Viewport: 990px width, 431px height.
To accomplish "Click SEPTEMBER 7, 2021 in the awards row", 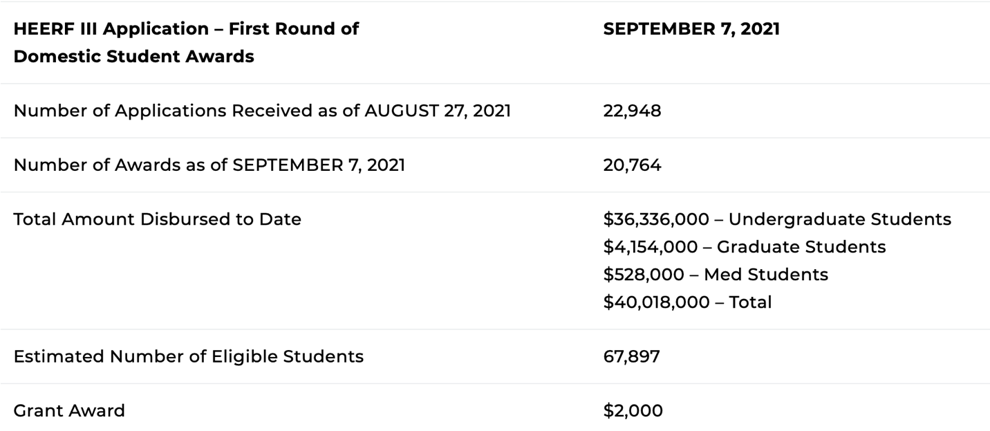I will coord(319,165).
